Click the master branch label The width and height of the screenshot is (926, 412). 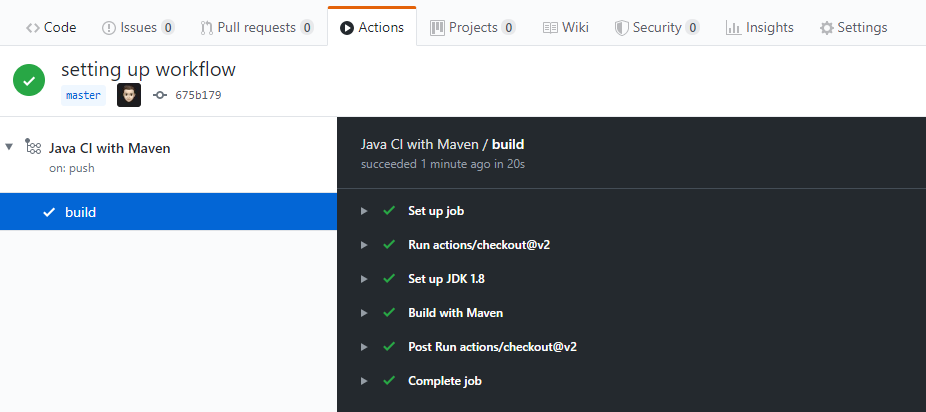(83, 96)
